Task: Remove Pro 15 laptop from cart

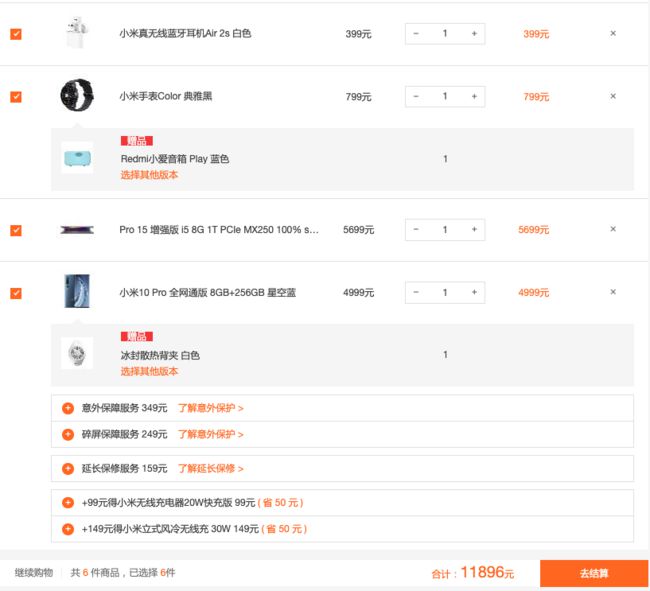Action: click(613, 229)
